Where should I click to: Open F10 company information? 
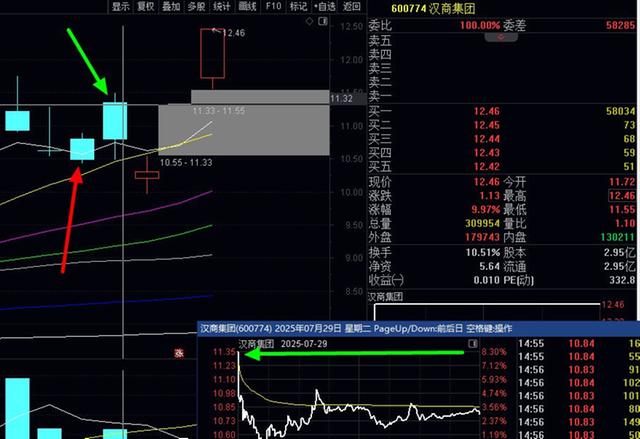coord(273,6)
